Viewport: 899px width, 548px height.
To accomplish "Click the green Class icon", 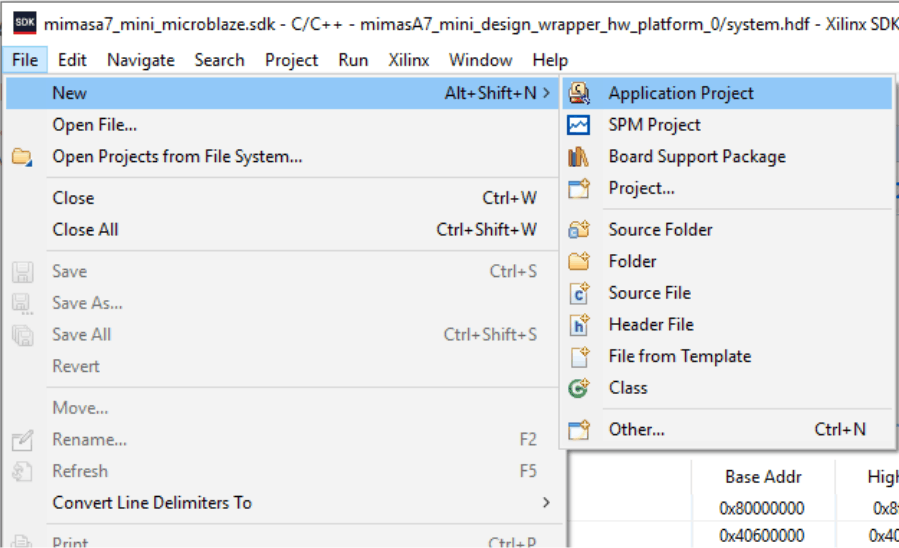I will click(x=579, y=388).
